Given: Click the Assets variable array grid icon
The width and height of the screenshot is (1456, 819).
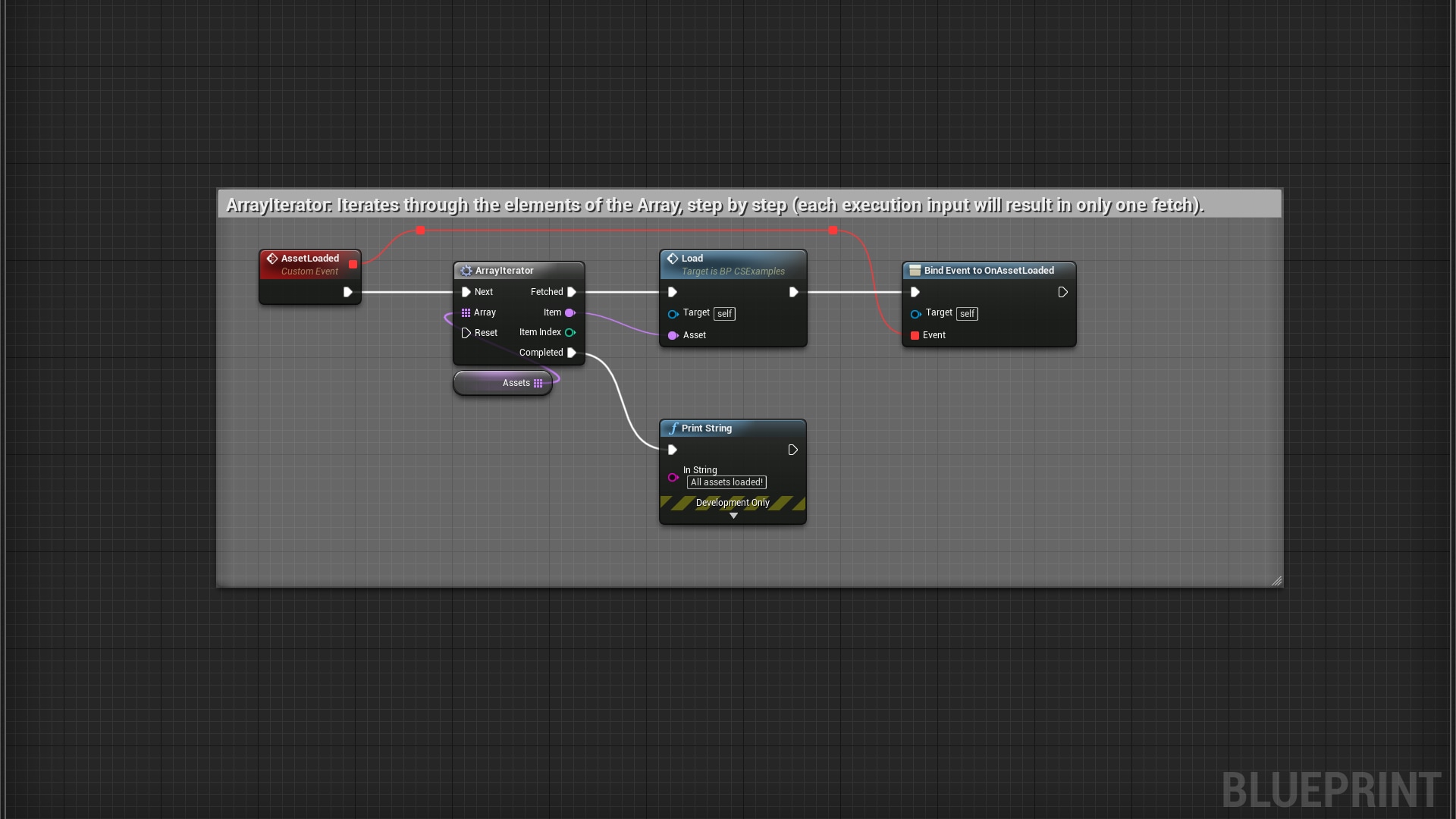Looking at the screenshot, I should coord(538,383).
